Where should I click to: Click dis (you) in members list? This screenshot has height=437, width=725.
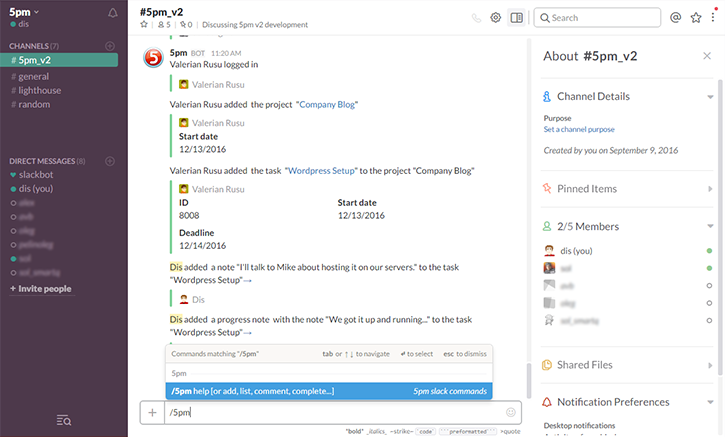click(576, 251)
